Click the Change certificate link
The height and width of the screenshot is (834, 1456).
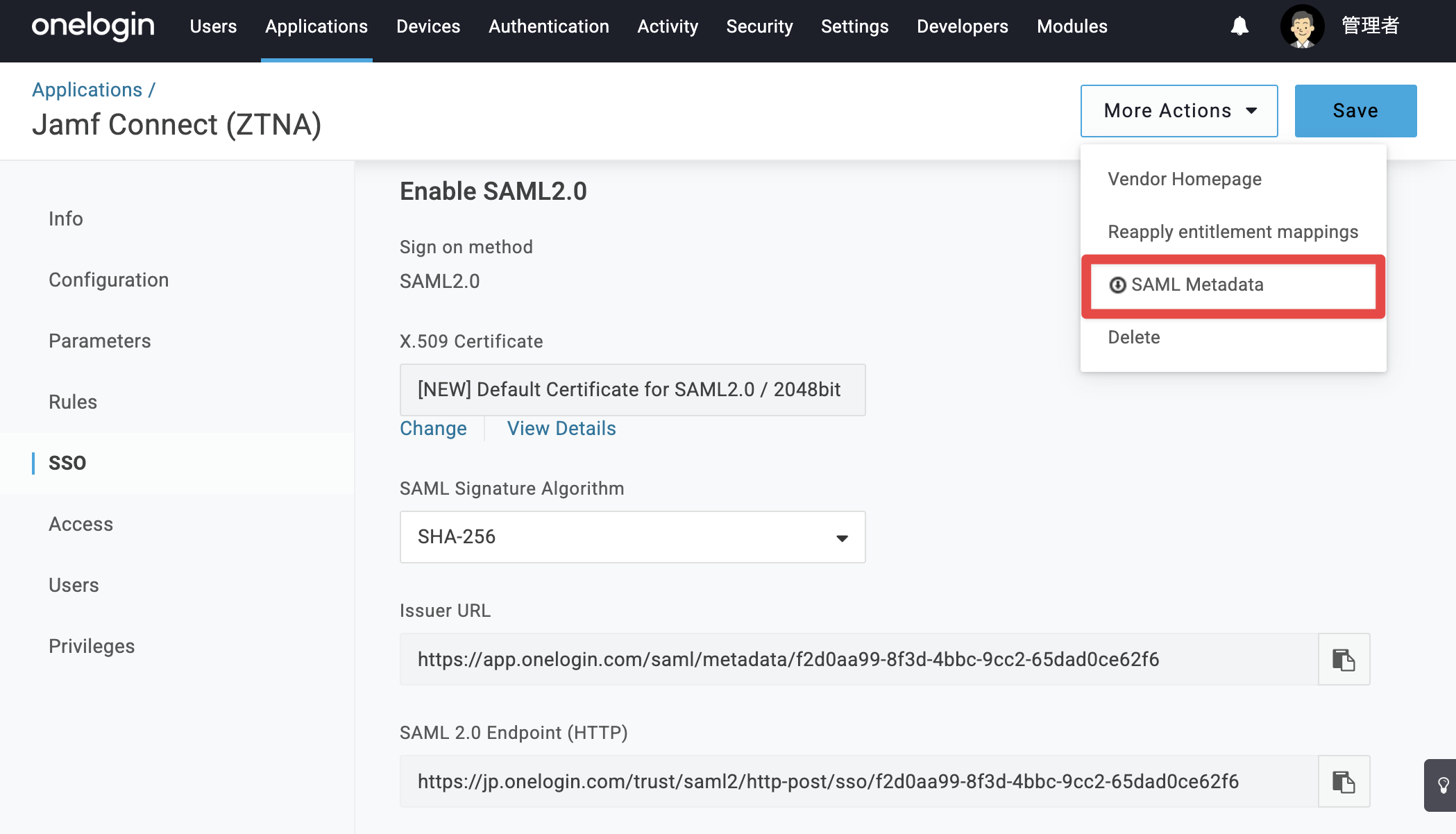click(x=433, y=429)
